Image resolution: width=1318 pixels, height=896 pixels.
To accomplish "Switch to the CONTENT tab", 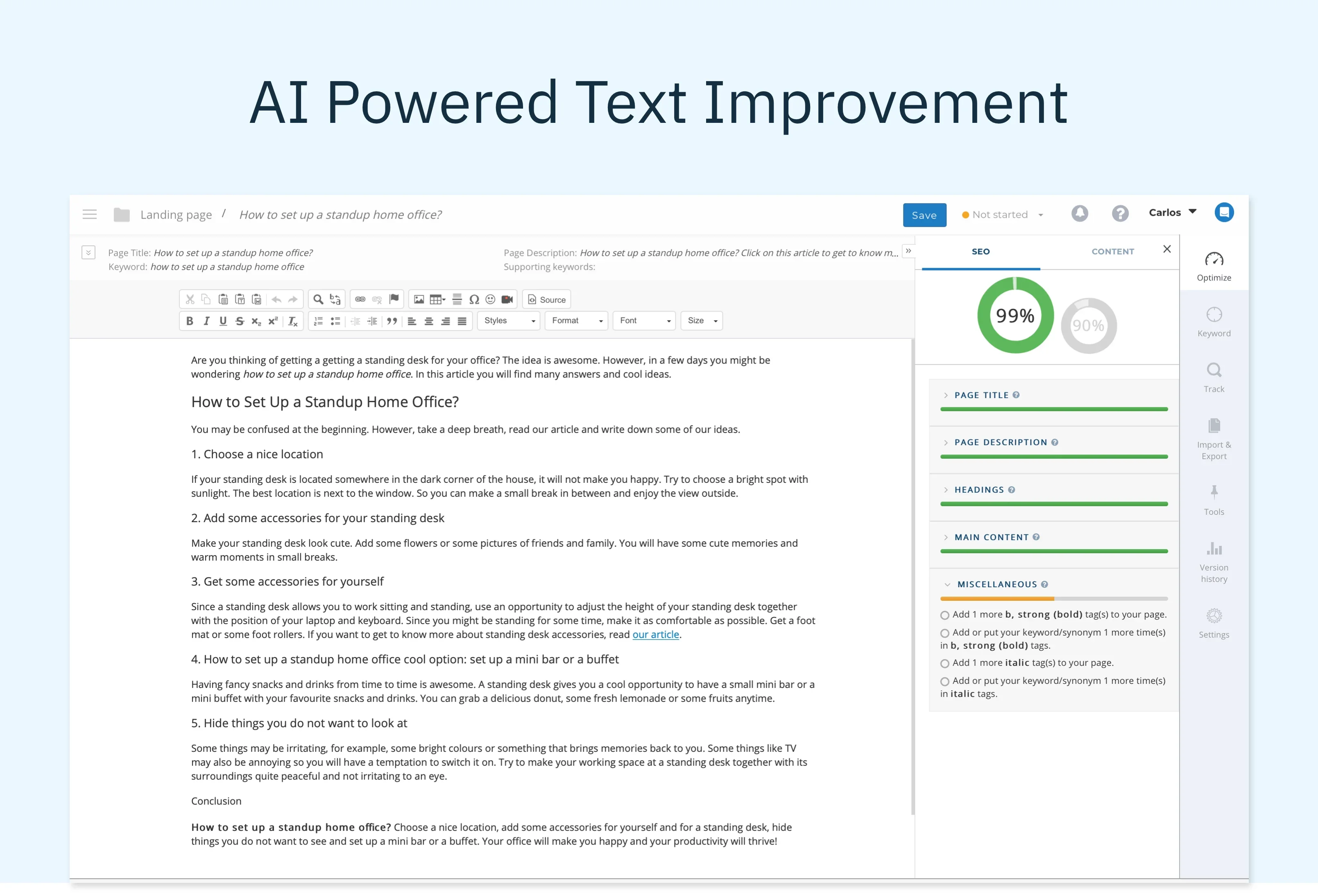I will coord(1112,252).
